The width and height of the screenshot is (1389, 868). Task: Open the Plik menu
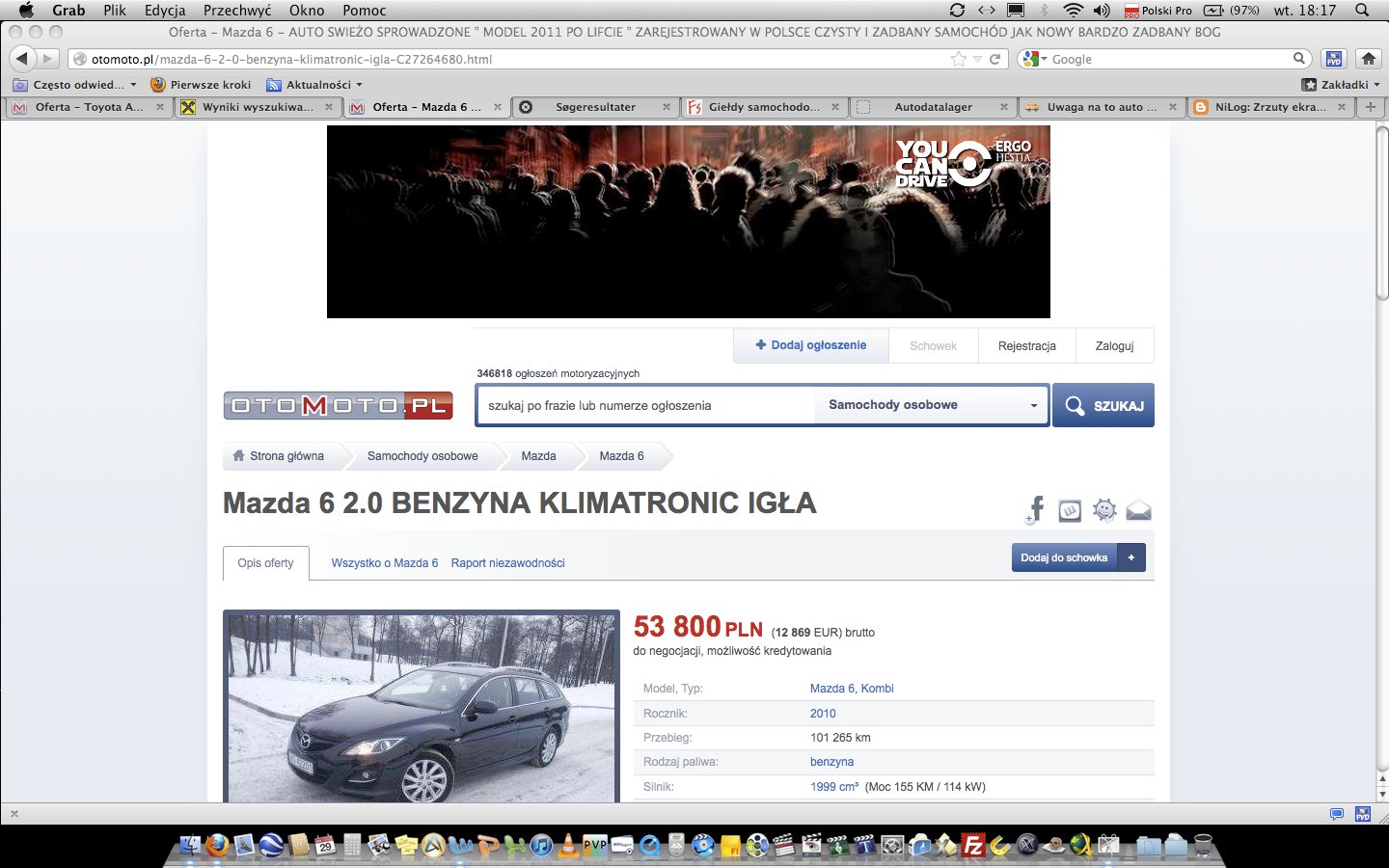click(115, 10)
